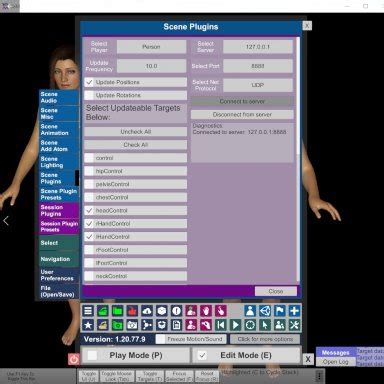Uncheck the Update Positions checkbox
Image resolution: width=384 pixels, height=384 pixels.
89,82
